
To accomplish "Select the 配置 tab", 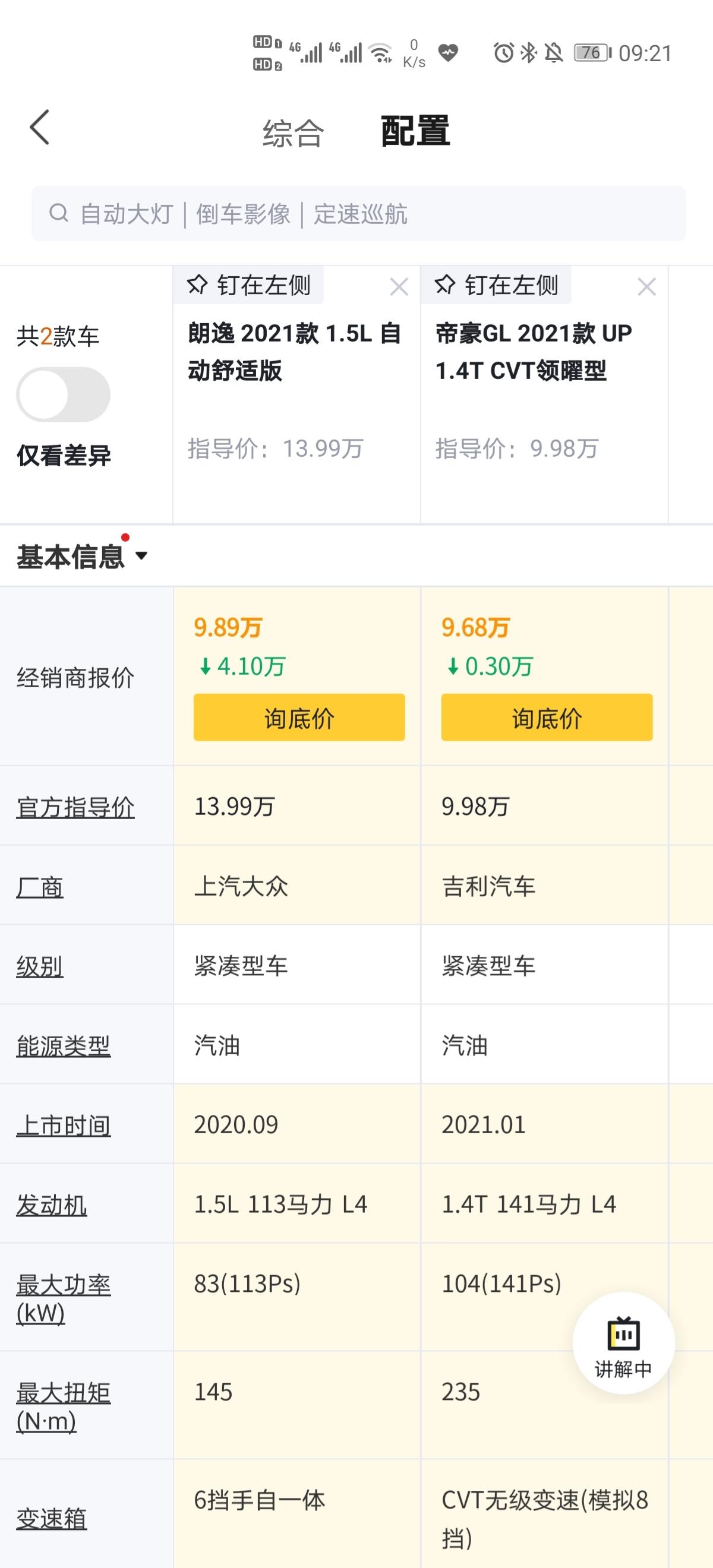I will tap(415, 131).
